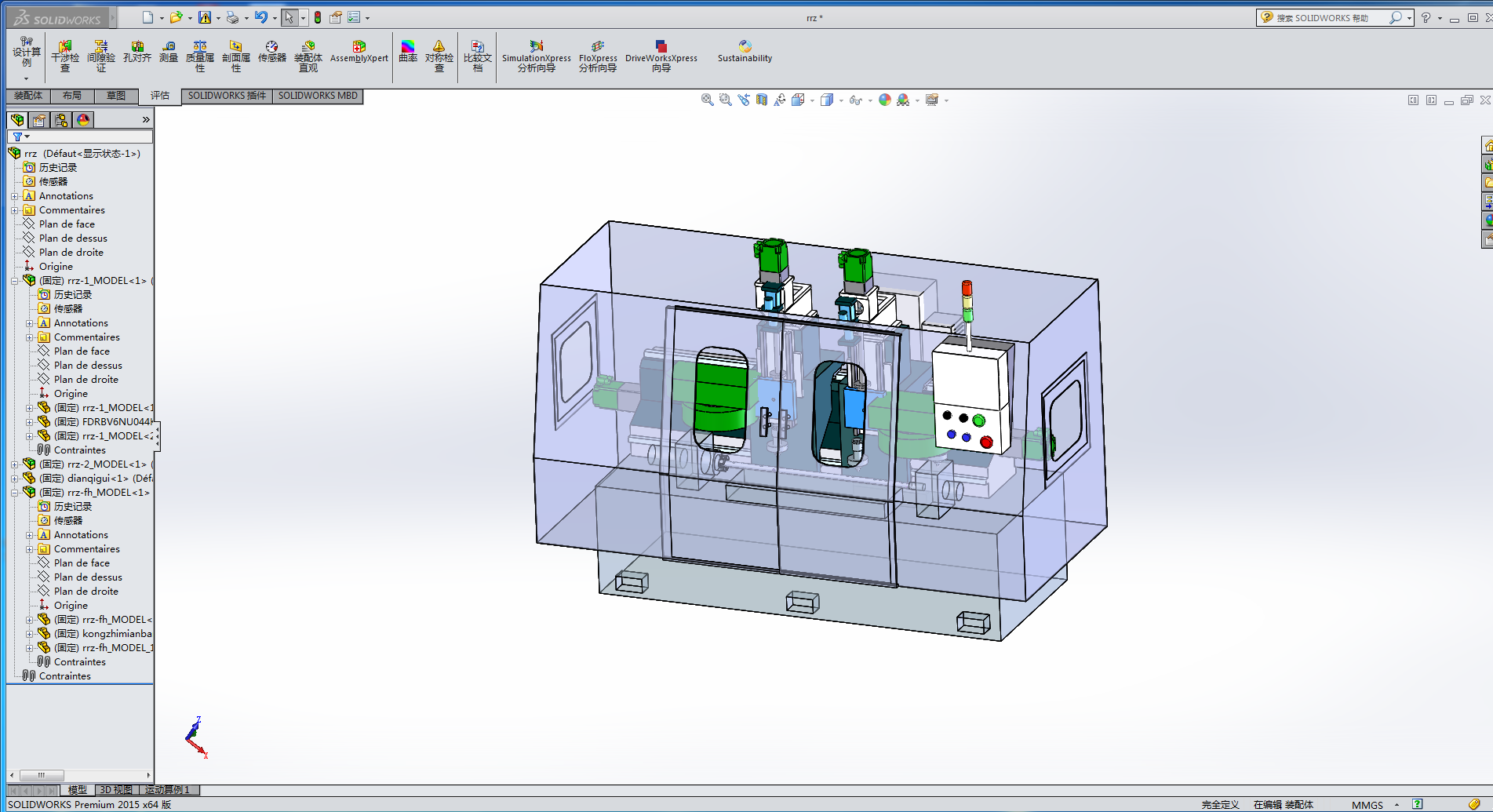Toggle the Select arrow cursor tool
1493x812 pixels.
(289, 17)
